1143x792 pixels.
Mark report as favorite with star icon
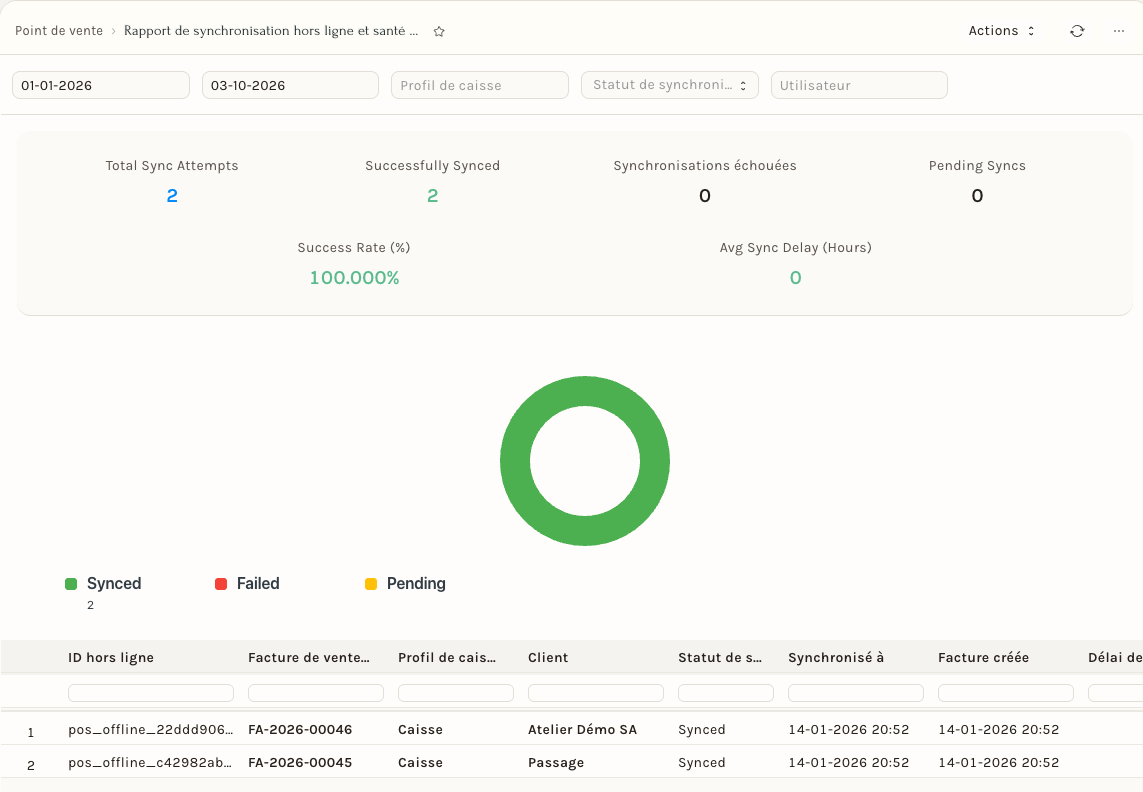pyautogui.click(x=439, y=31)
